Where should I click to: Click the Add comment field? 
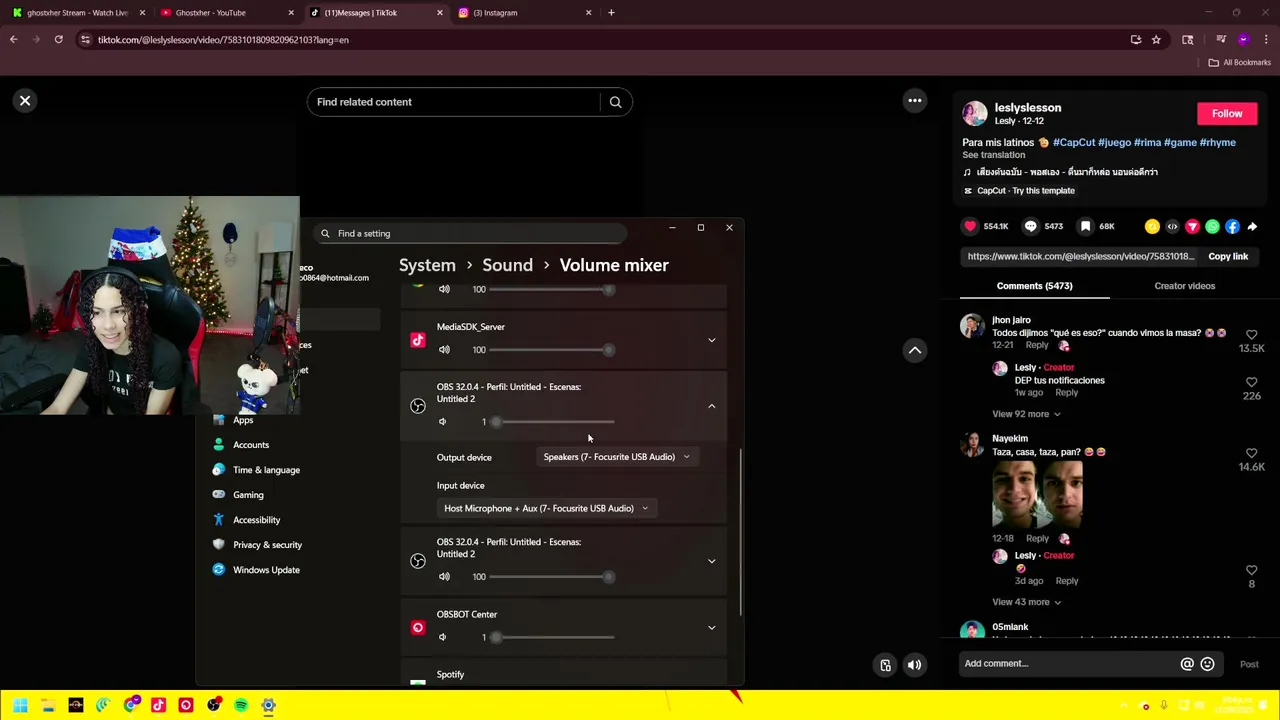[1068, 664]
